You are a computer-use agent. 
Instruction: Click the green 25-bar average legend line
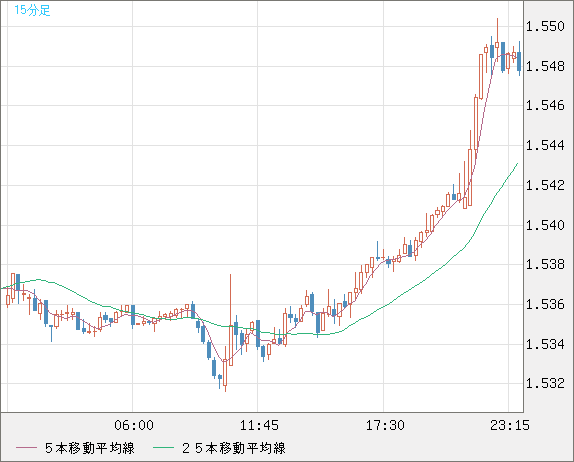[163, 448]
